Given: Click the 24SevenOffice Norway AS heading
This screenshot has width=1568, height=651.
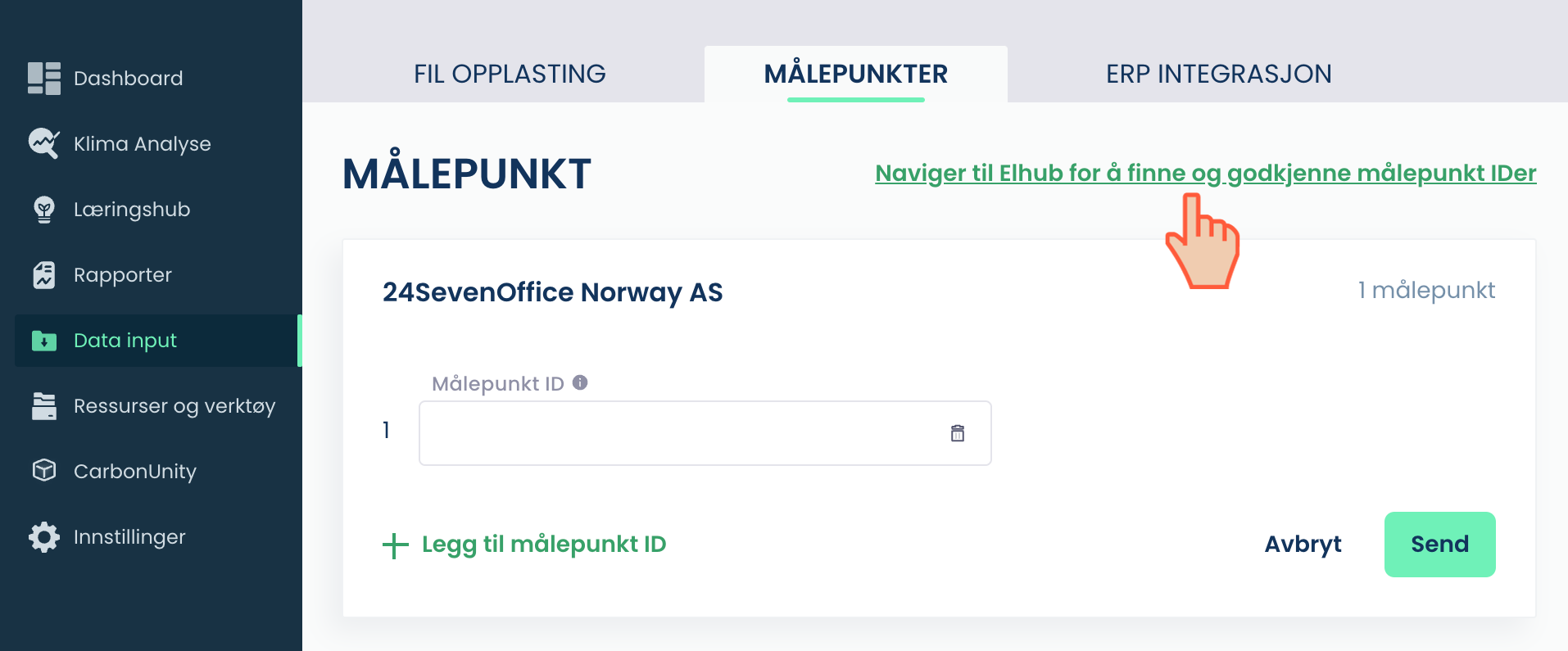Looking at the screenshot, I should pos(553,292).
